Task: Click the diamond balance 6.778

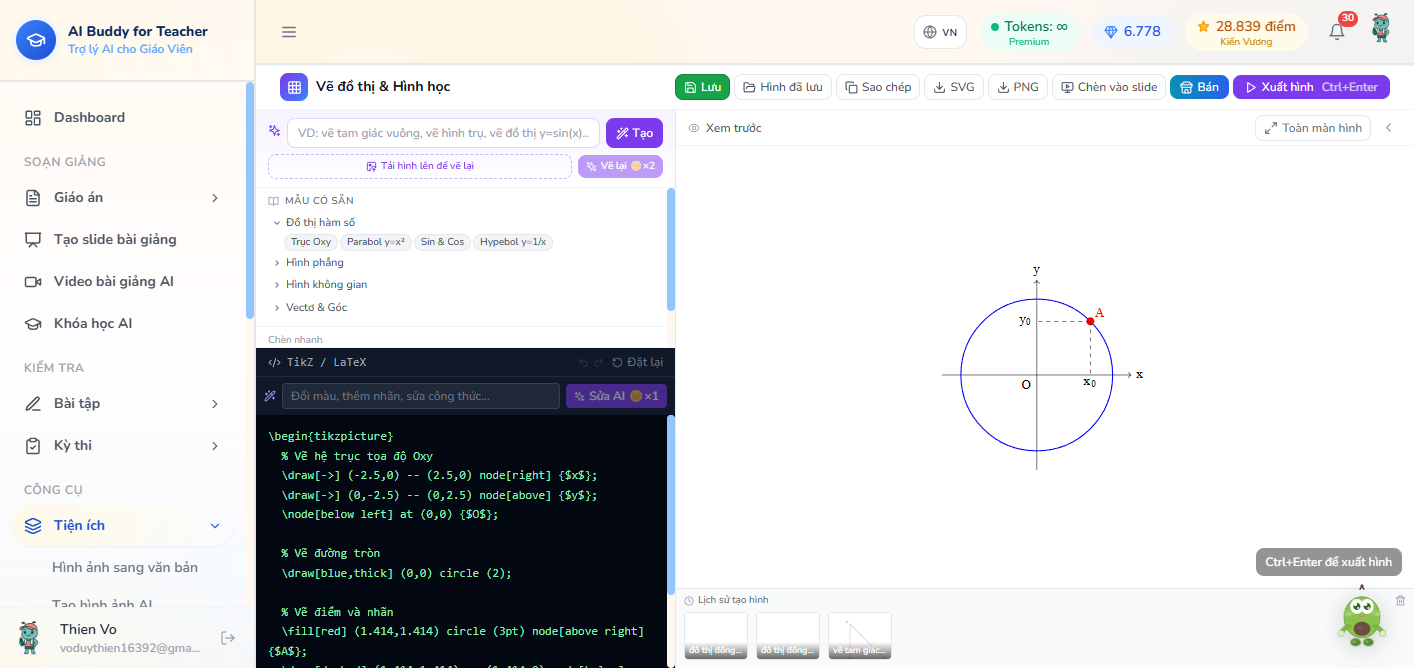Action: coord(1132,32)
